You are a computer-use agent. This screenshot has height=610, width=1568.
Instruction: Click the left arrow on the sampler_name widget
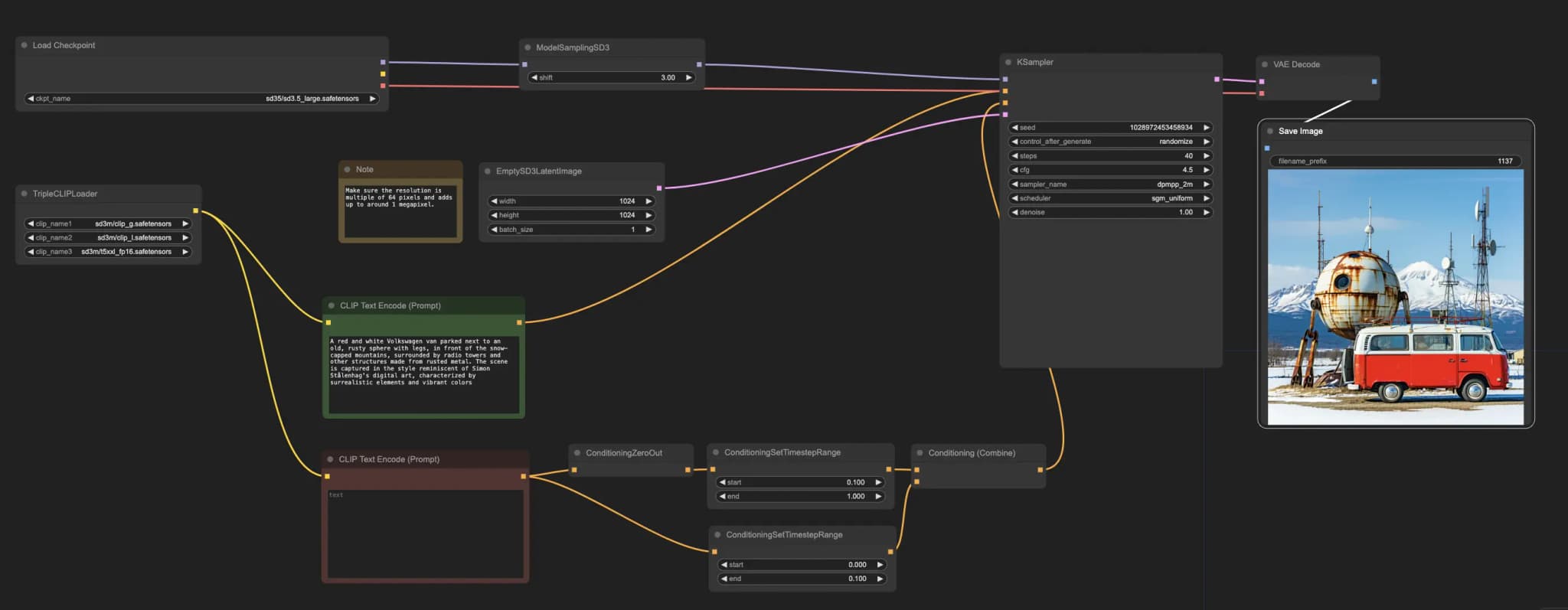click(1014, 184)
